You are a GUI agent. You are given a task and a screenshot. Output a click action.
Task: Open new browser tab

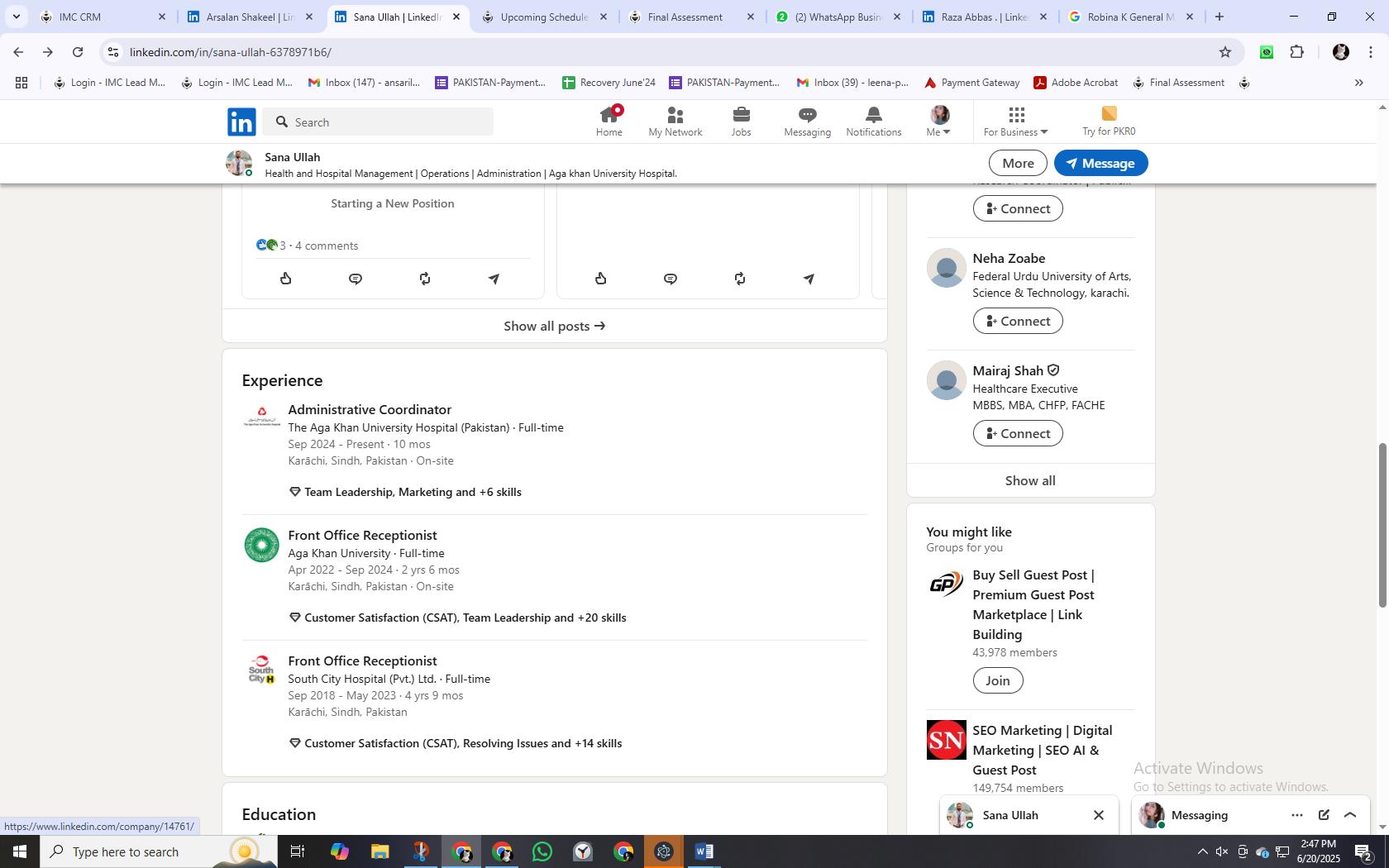(x=1219, y=17)
